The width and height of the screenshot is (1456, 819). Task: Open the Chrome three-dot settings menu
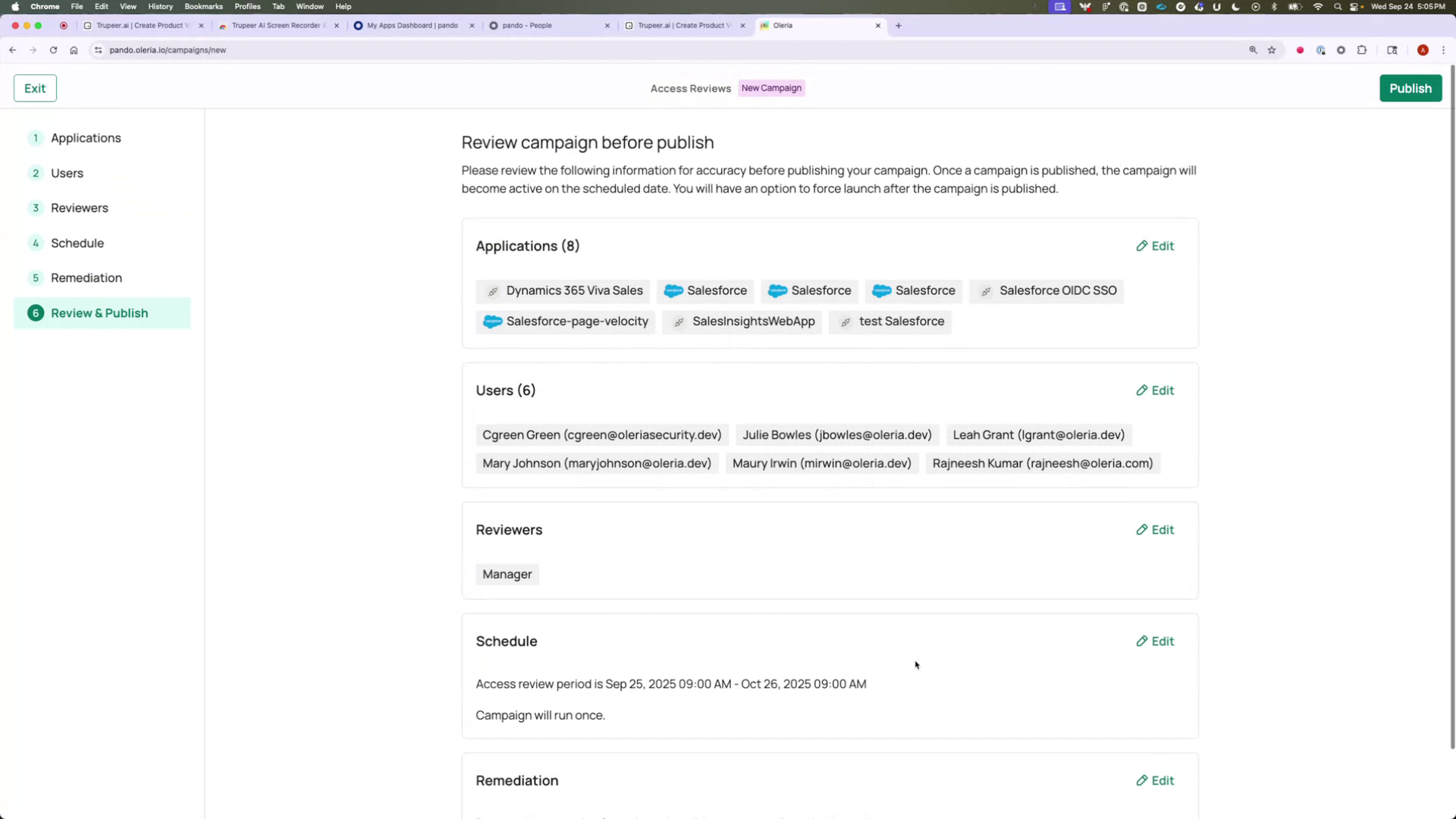click(1444, 50)
